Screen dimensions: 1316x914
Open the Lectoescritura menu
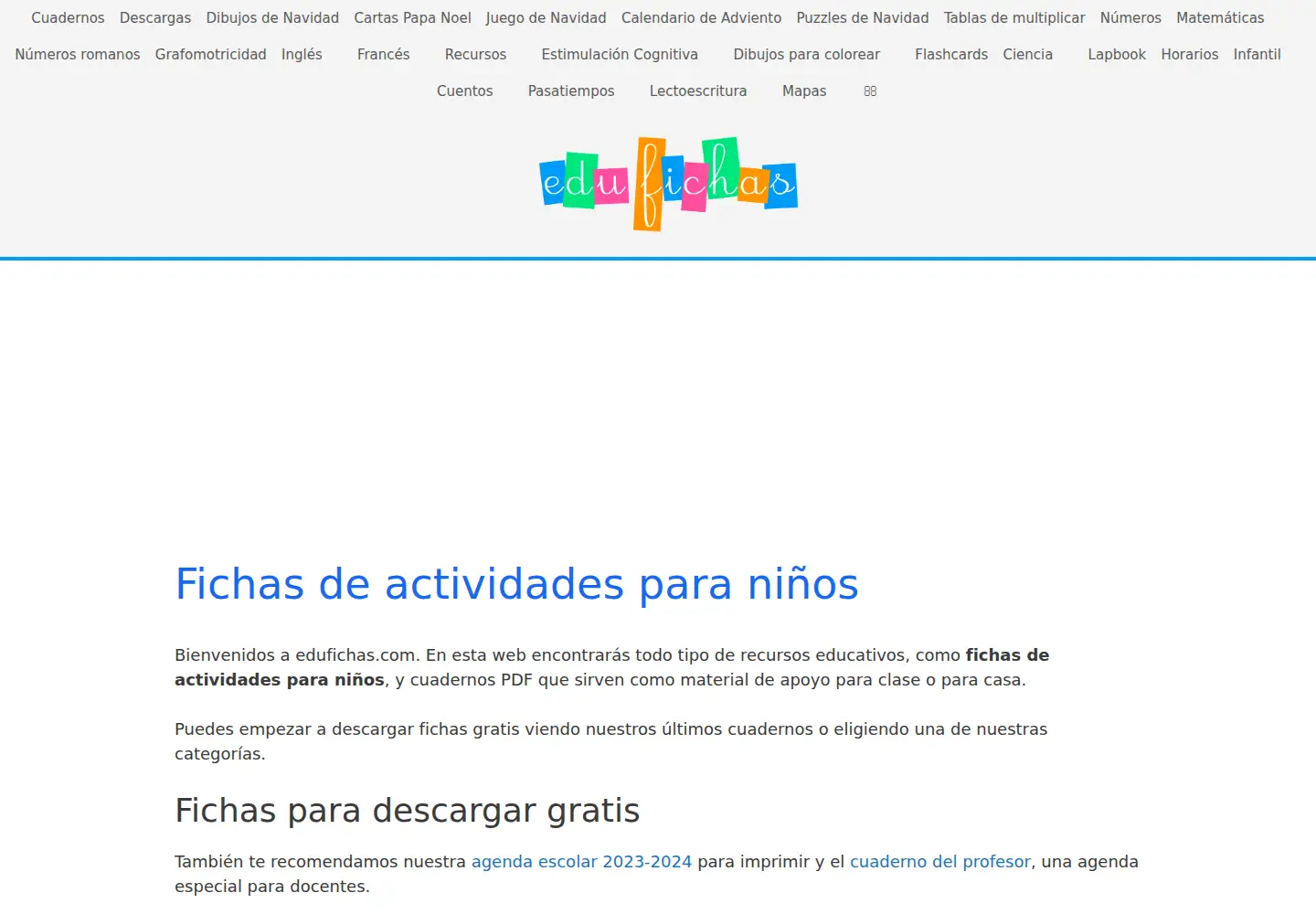698,91
